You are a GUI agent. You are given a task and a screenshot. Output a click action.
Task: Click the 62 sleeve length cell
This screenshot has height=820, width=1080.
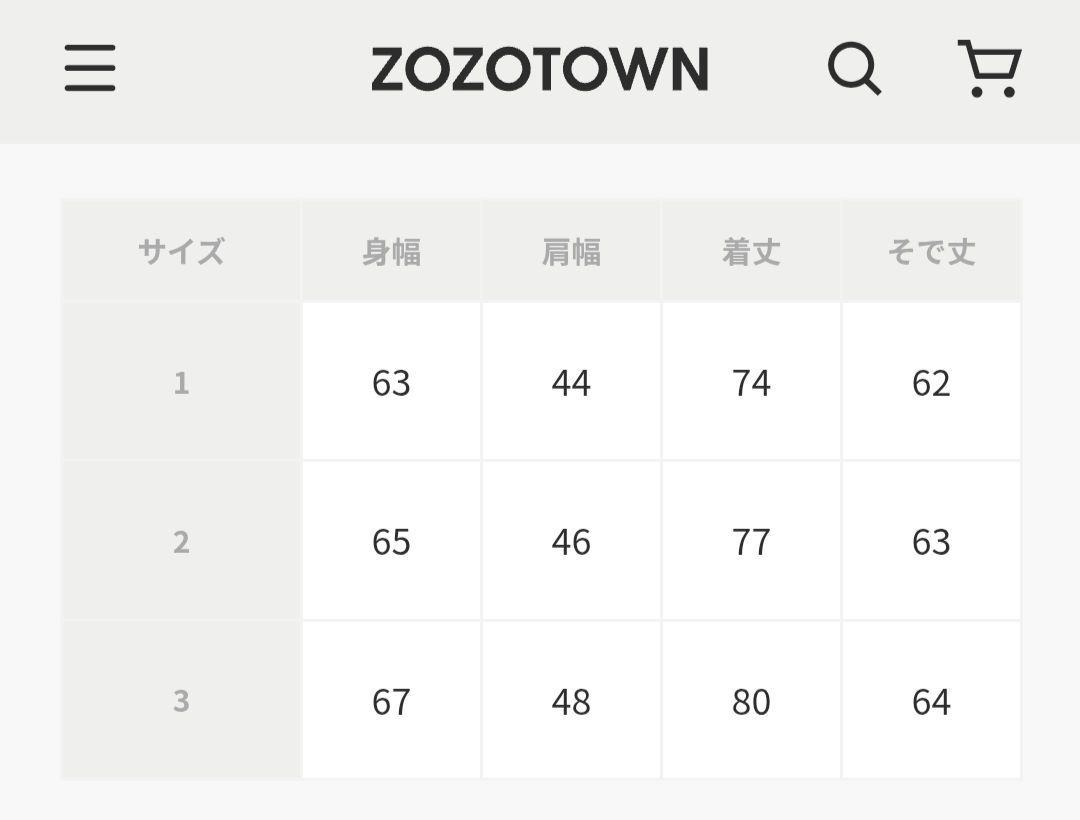click(931, 381)
